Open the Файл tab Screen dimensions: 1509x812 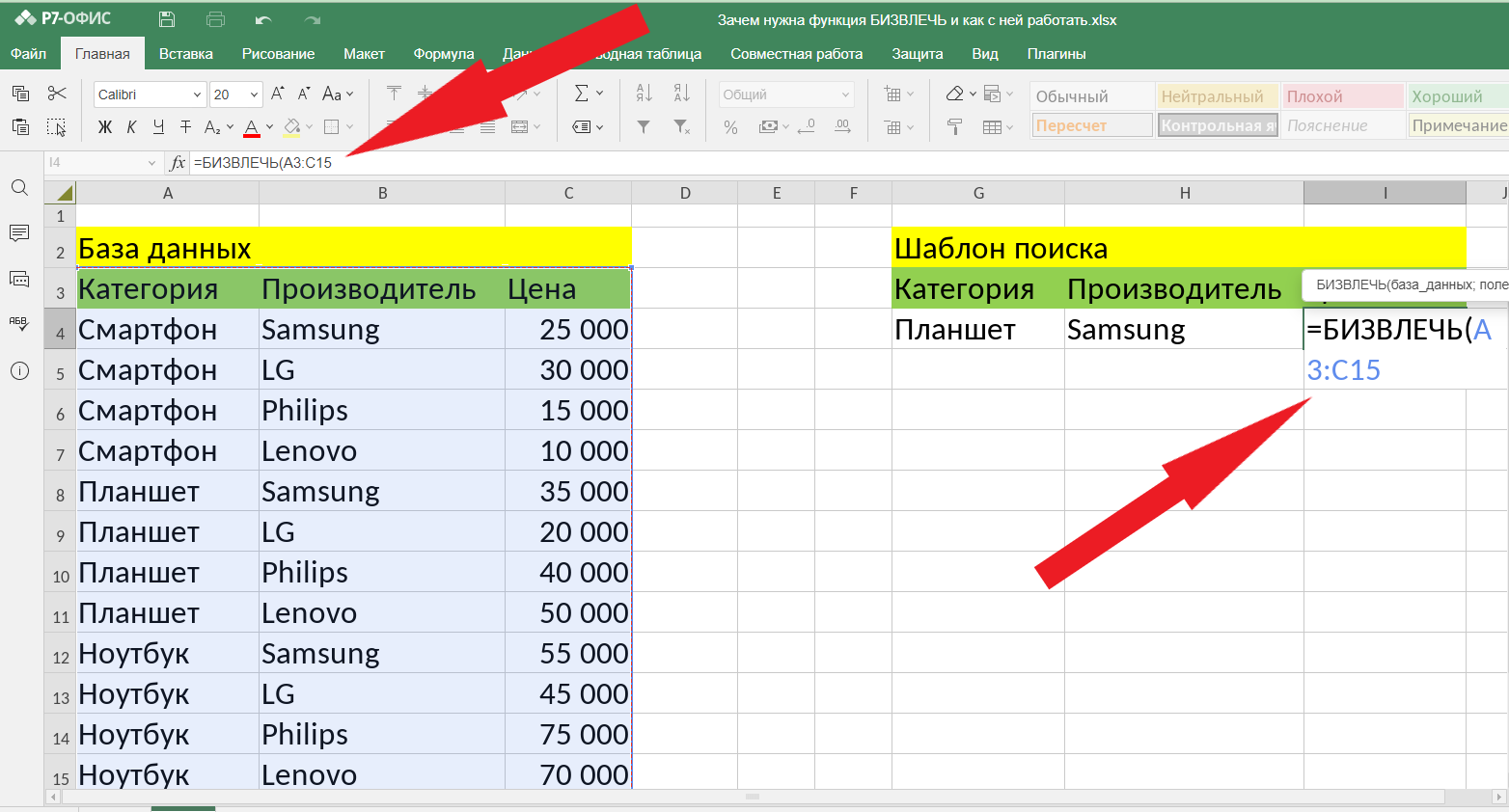(29, 54)
